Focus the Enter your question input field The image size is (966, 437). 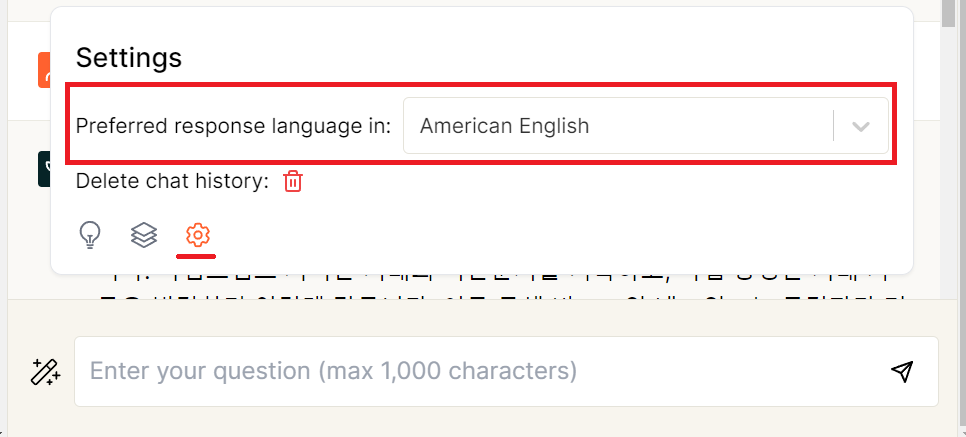click(x=480, y=372)
